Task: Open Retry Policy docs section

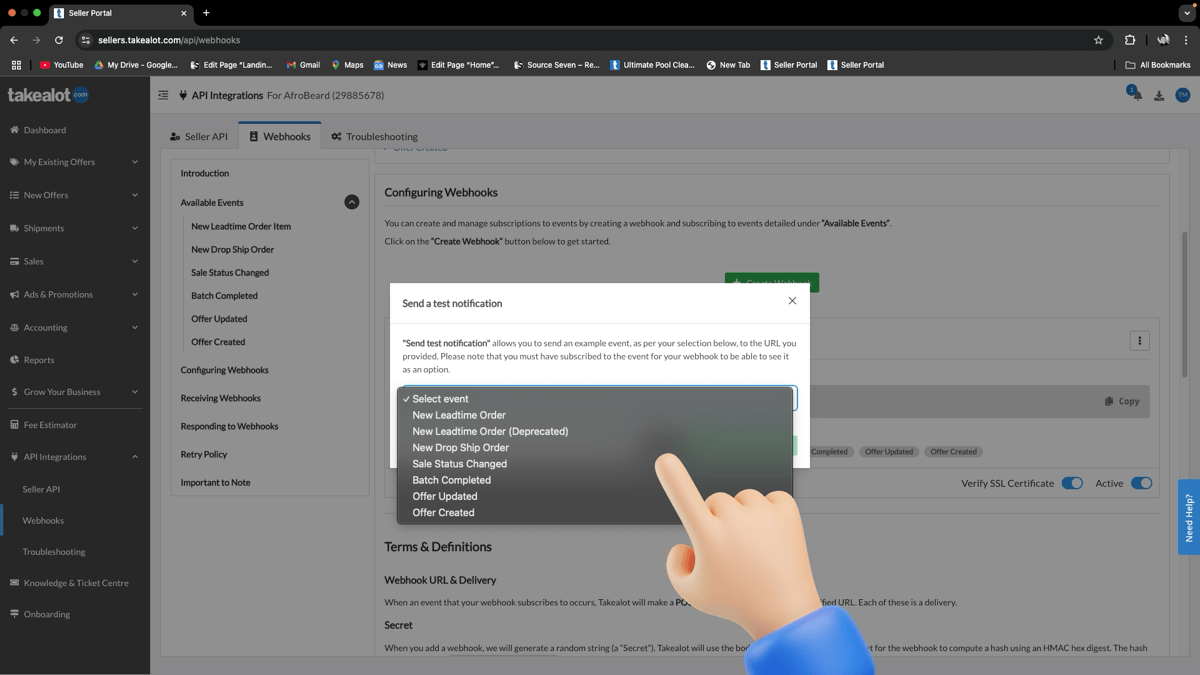Action: [203, 454]
